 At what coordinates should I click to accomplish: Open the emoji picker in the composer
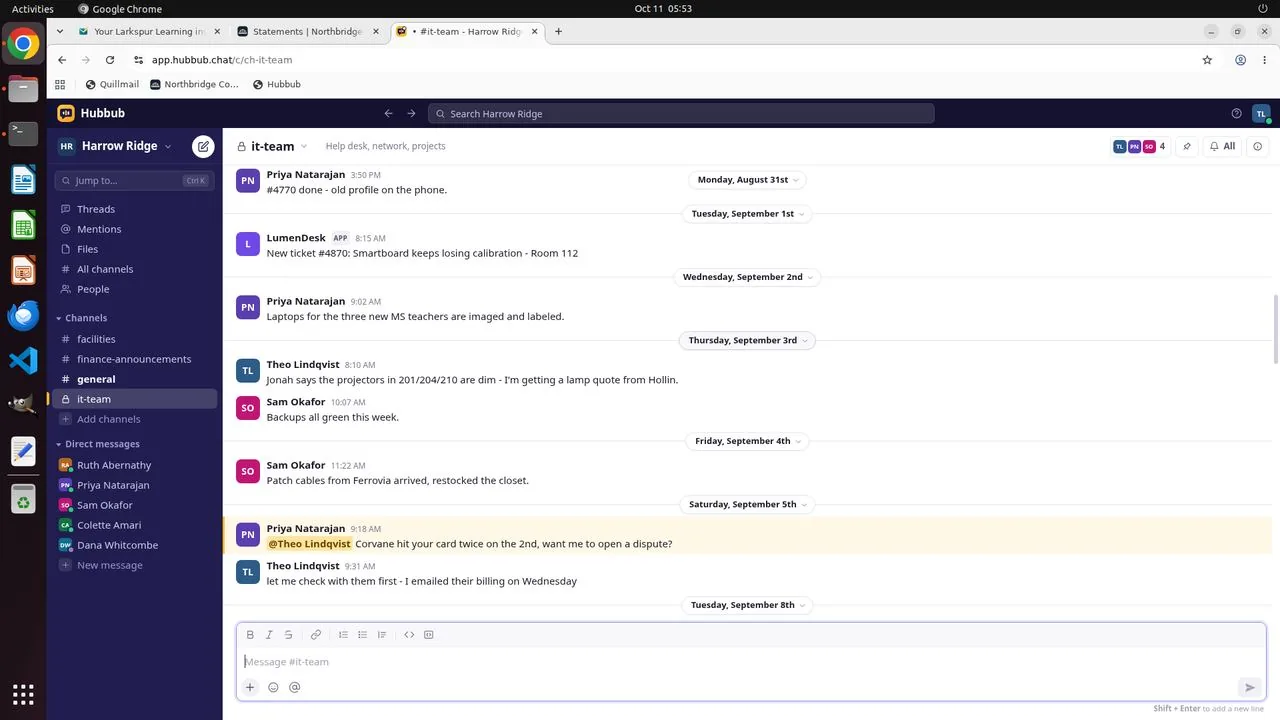pos(273,687)
